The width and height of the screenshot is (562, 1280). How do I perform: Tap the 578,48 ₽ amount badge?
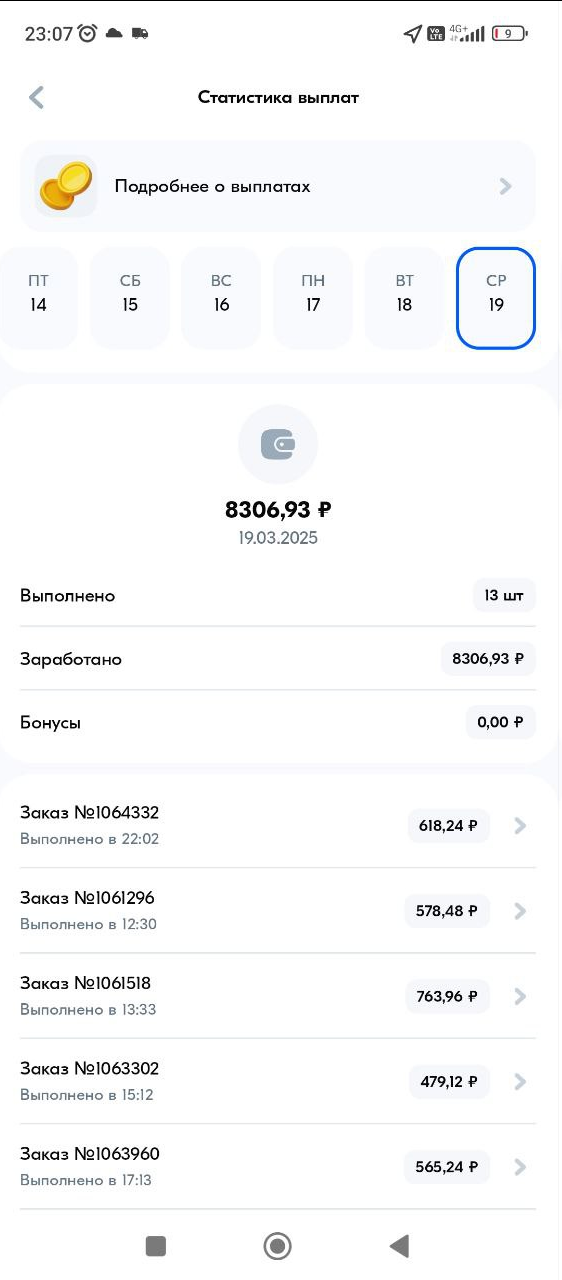447,911
